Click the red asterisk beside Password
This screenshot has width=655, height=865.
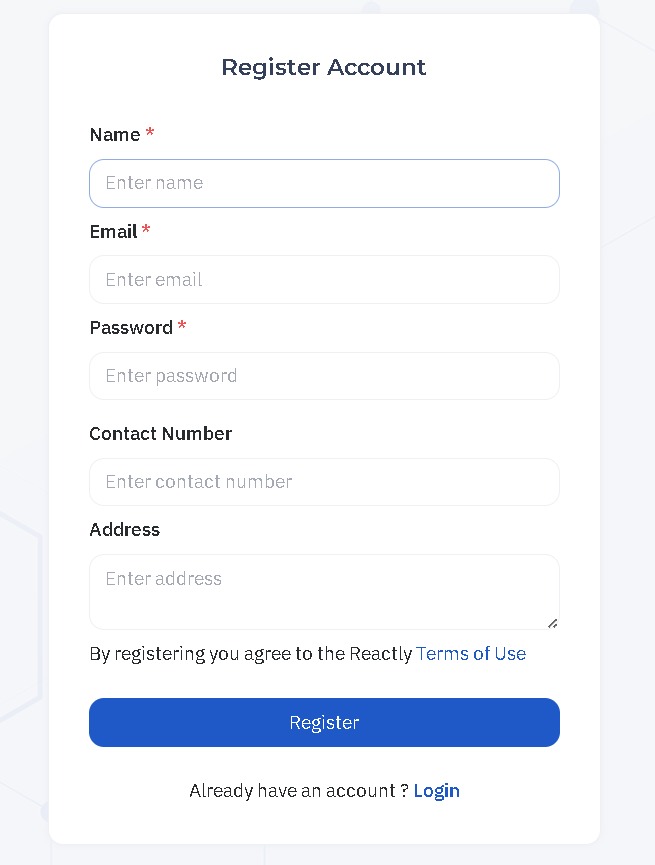pos(182,327)
